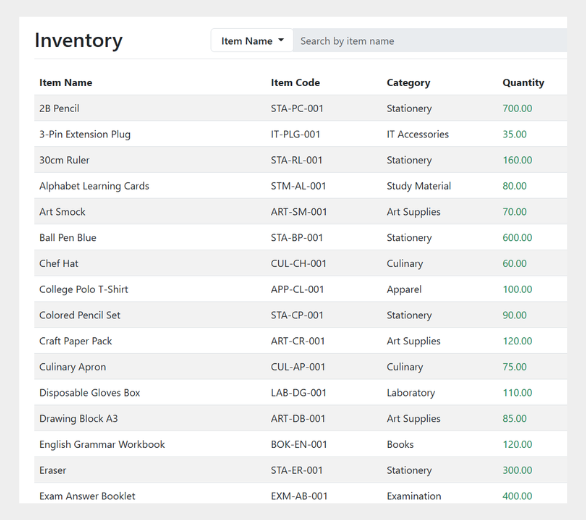Click Stationery category in Eraser row
This screenshot has height=520, width=586.
[x=409, y=470]
